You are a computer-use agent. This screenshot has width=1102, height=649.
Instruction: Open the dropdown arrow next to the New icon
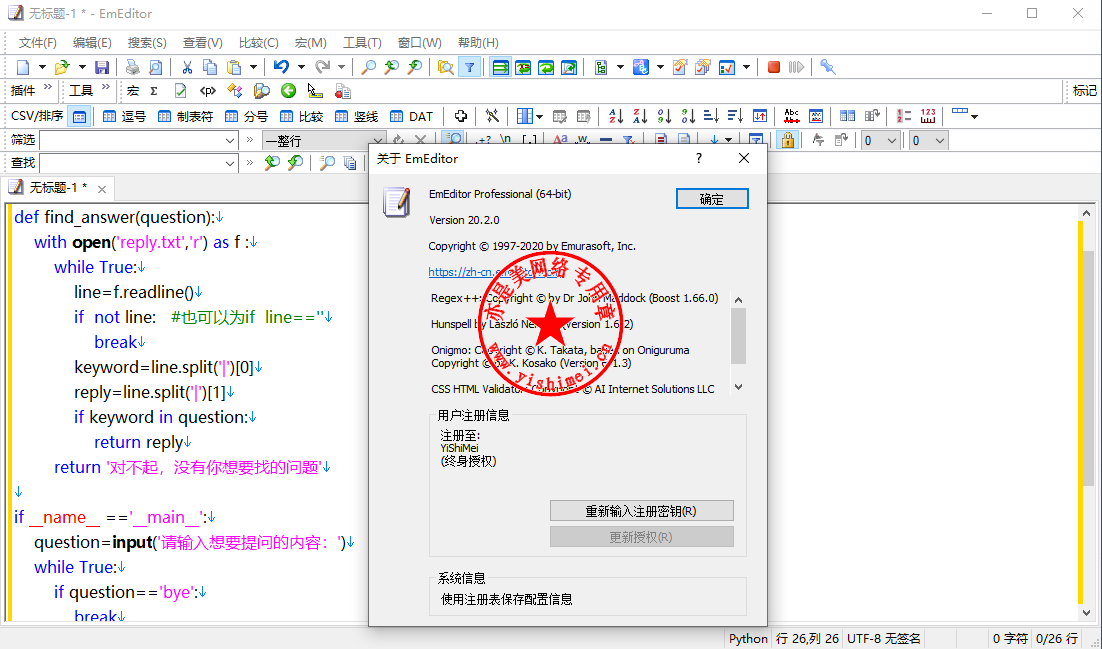(x=41, y=68)
